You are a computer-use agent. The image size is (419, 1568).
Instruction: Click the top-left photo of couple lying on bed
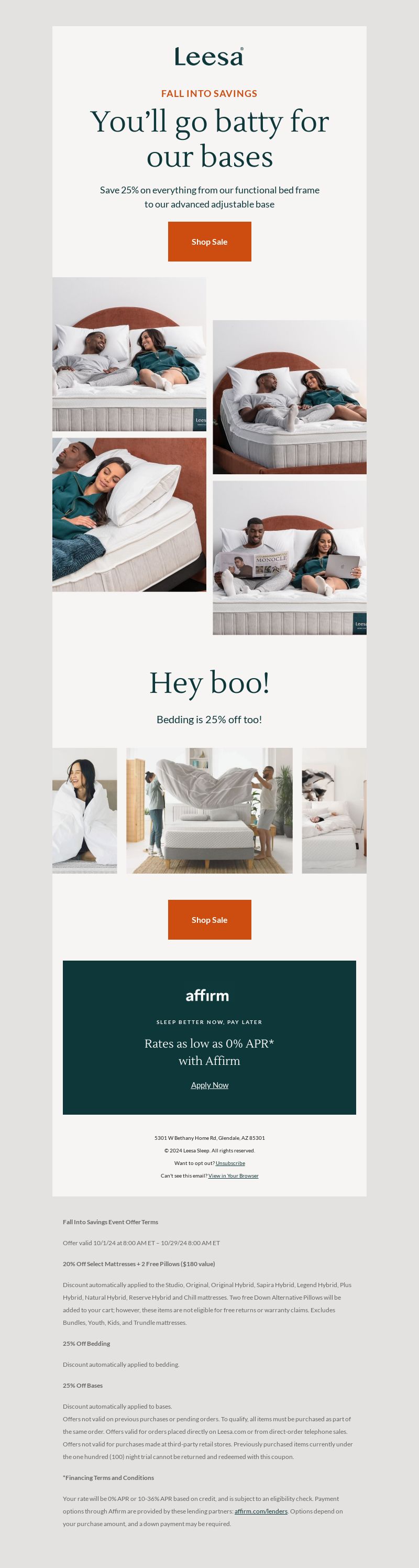(x=129, y=354)
